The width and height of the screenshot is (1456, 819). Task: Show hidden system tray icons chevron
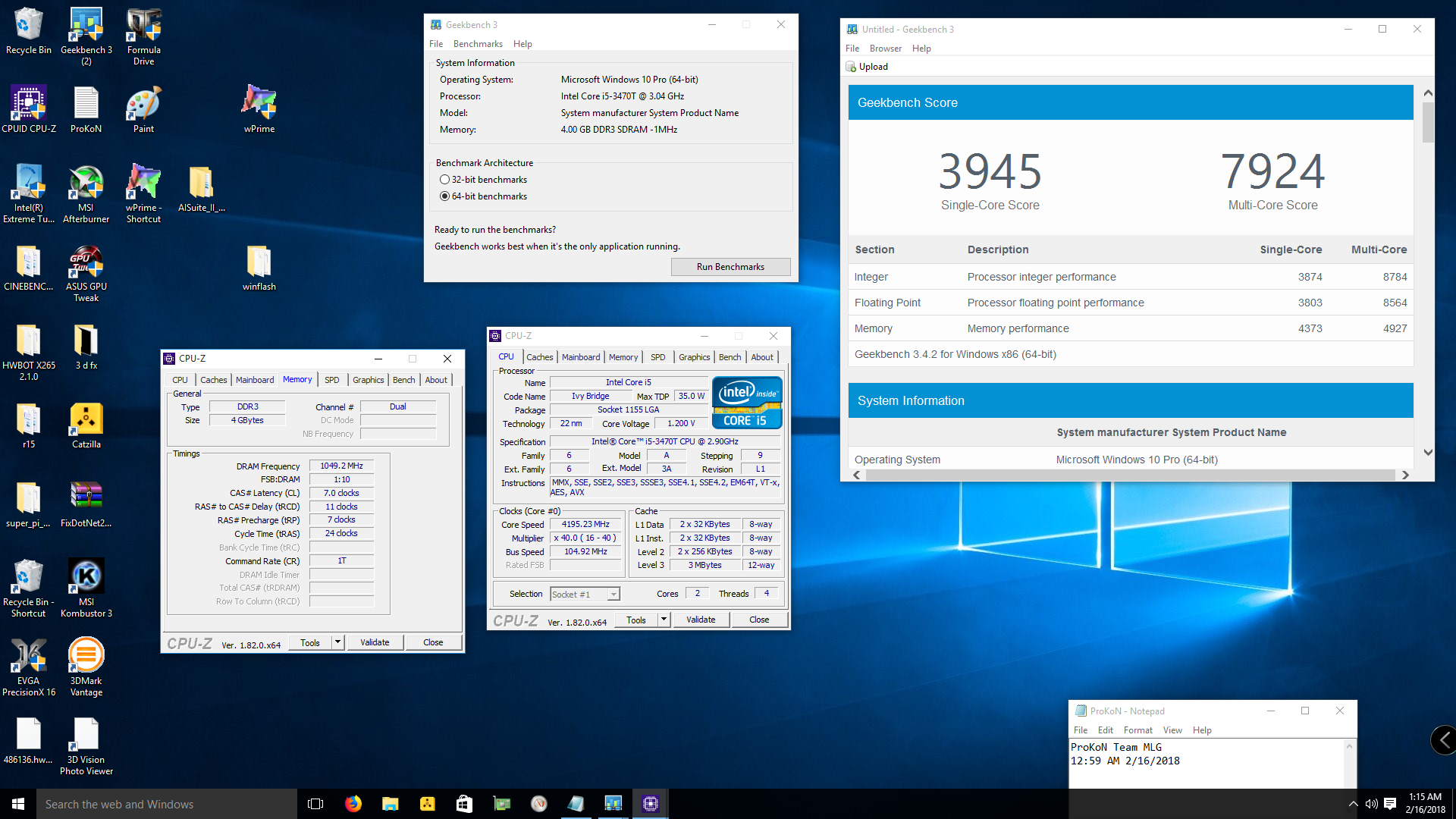coord(1353,804)
